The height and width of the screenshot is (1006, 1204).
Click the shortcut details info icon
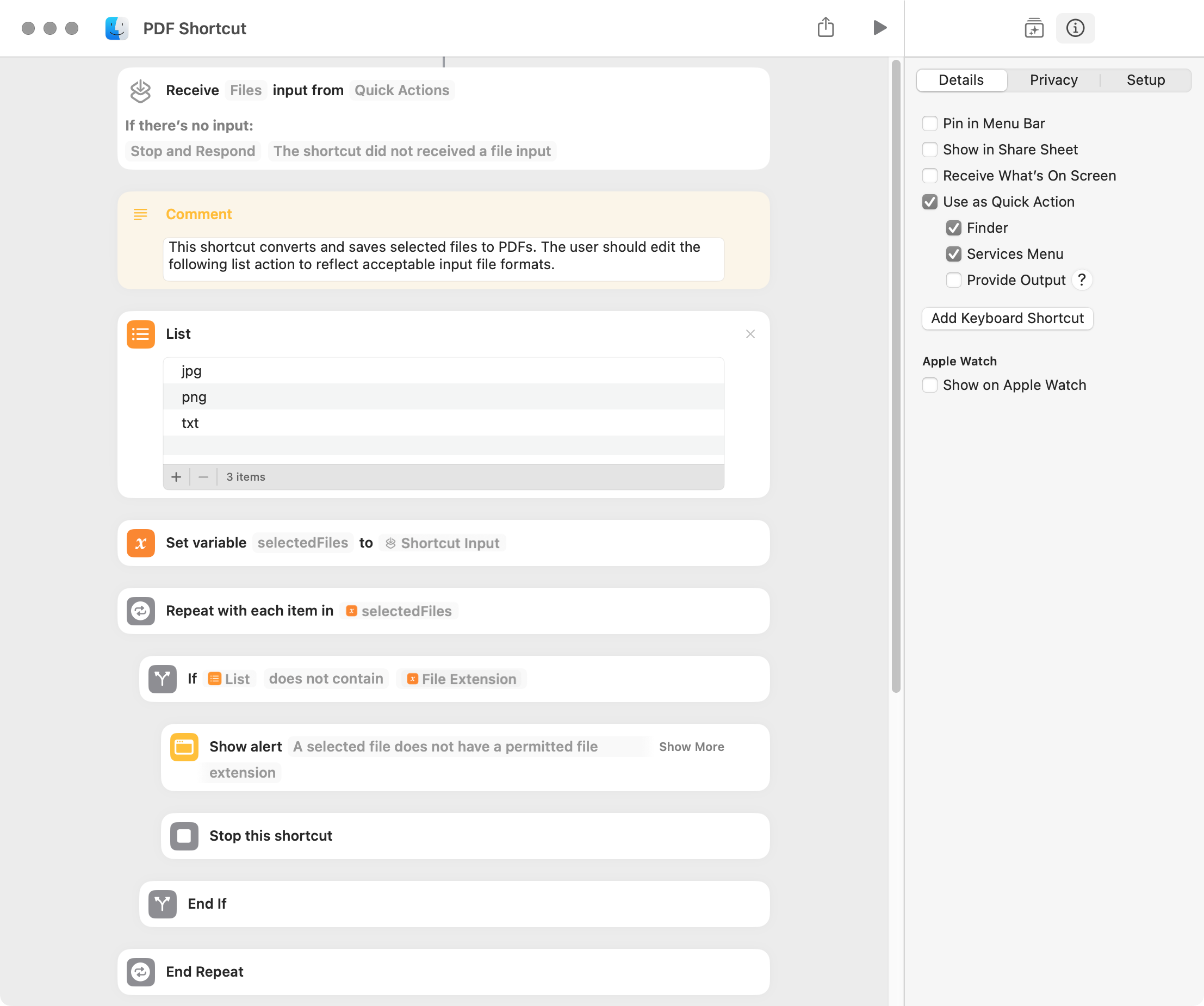pos(1075,28)
